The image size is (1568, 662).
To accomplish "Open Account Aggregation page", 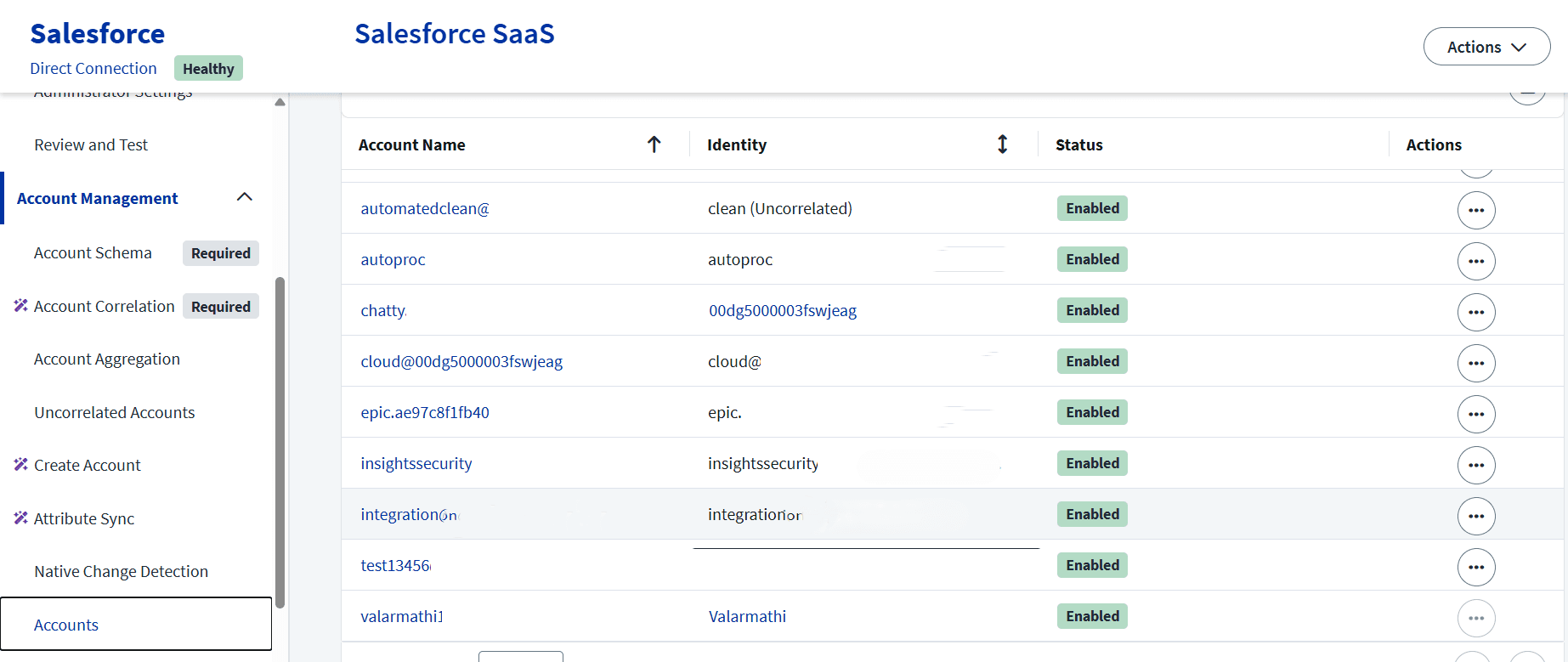I will pos(107,359).
